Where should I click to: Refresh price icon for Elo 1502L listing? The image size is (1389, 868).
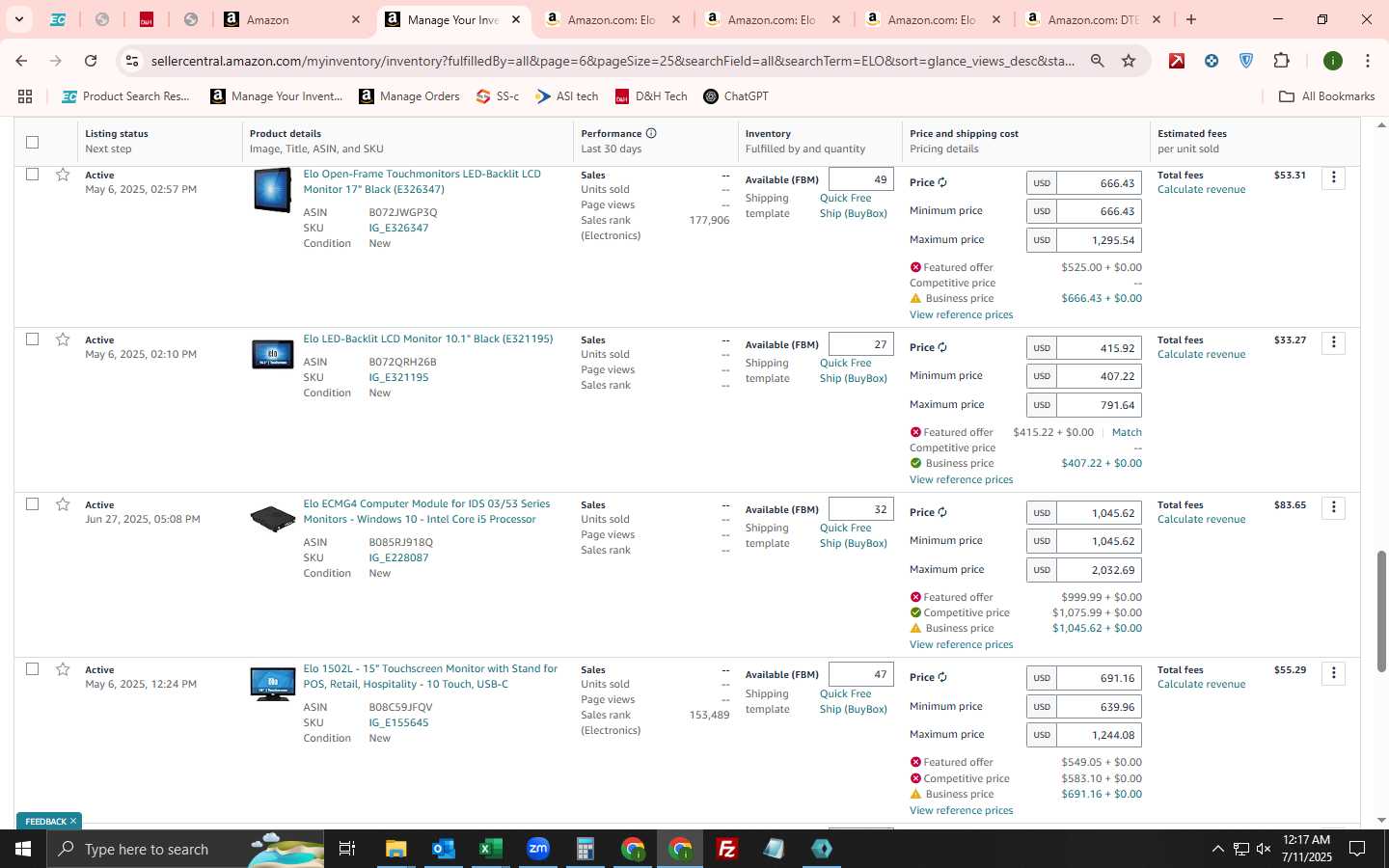(942, 677)
